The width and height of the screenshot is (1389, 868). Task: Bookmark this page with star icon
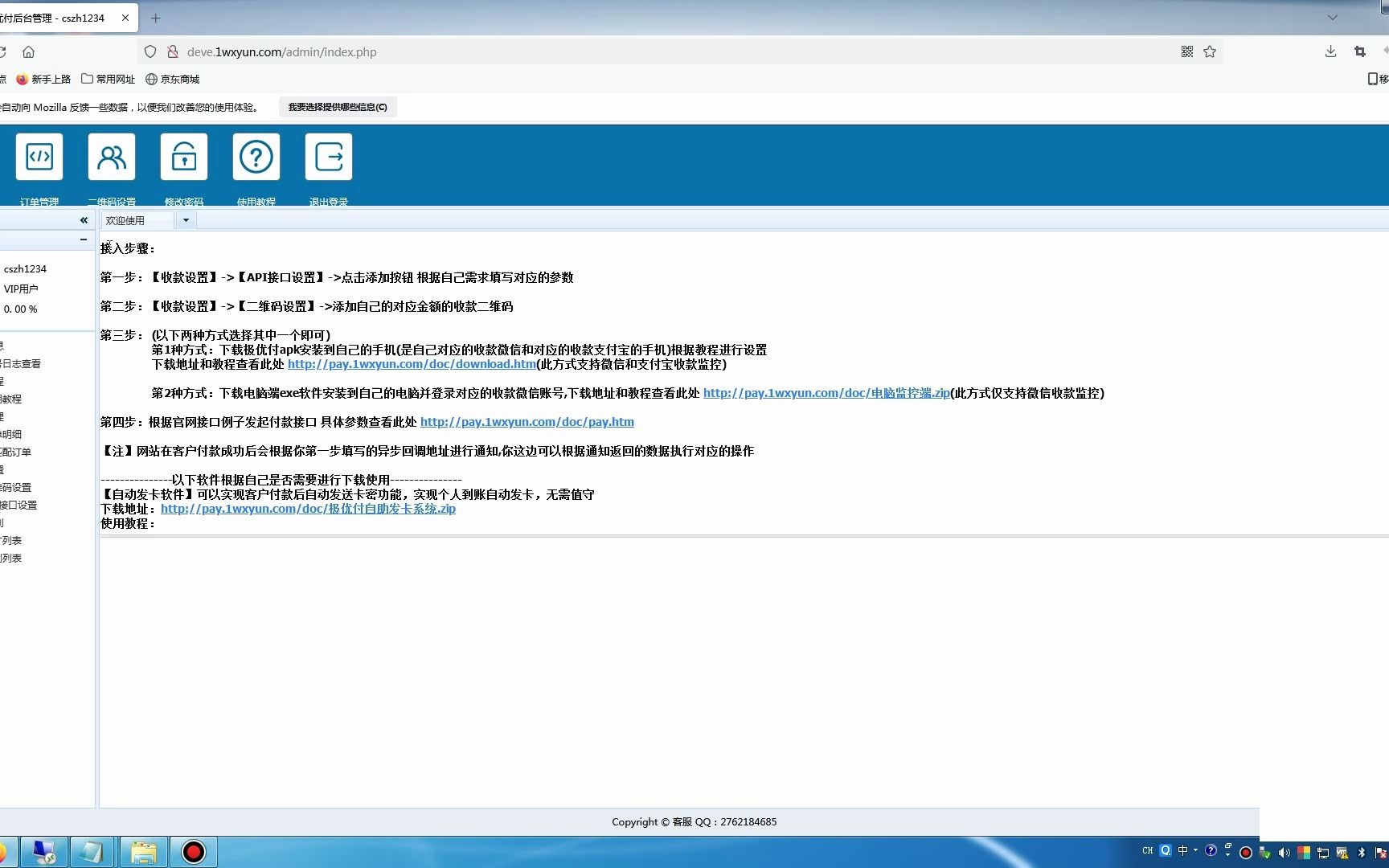[1210, 51]
